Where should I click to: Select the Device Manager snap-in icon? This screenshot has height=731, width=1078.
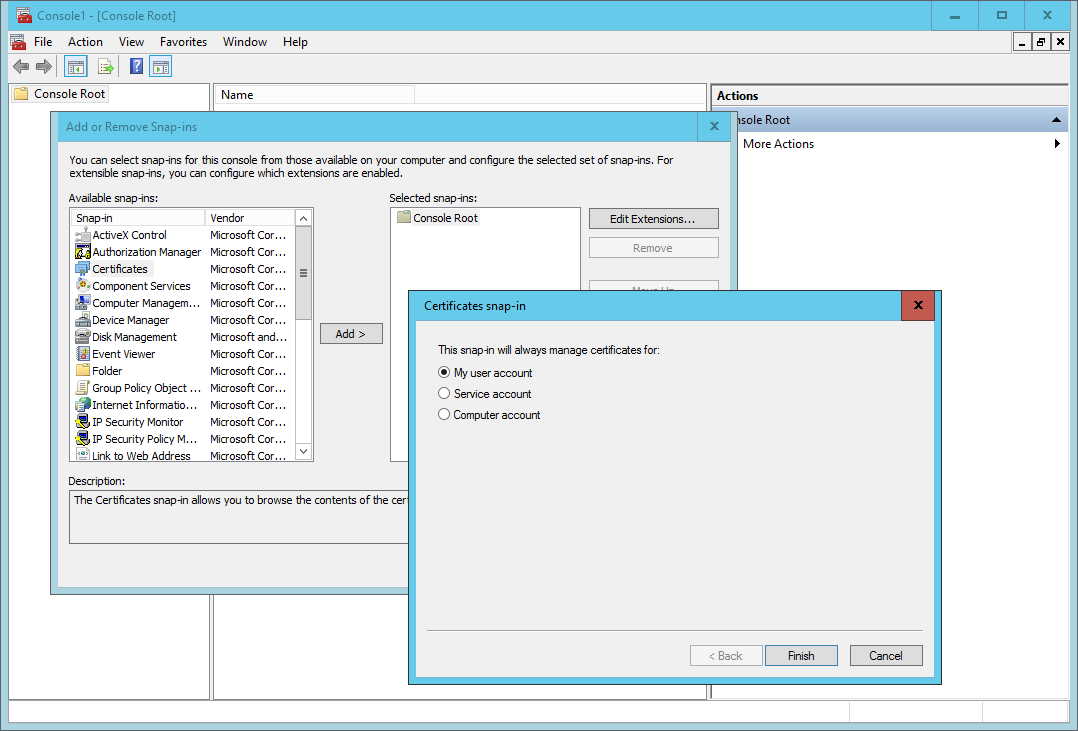[84, 320]
